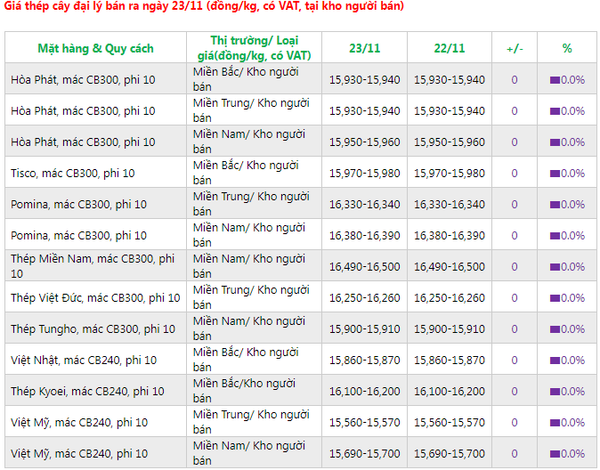Click the 0.0% value in Thép Việt Đức row

click(x=573, y=298)
